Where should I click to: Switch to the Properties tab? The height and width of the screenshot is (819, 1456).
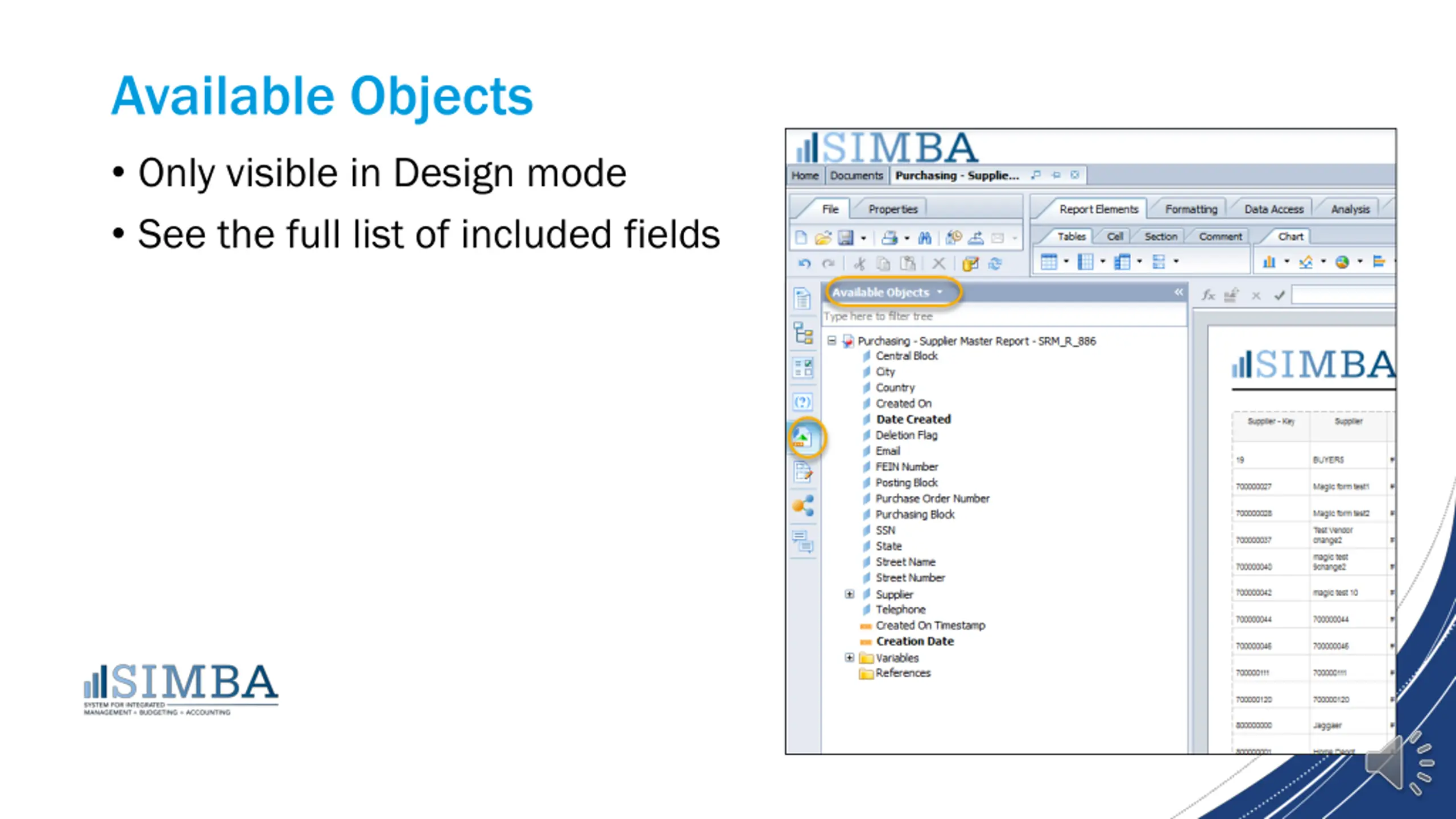point(892,209)
